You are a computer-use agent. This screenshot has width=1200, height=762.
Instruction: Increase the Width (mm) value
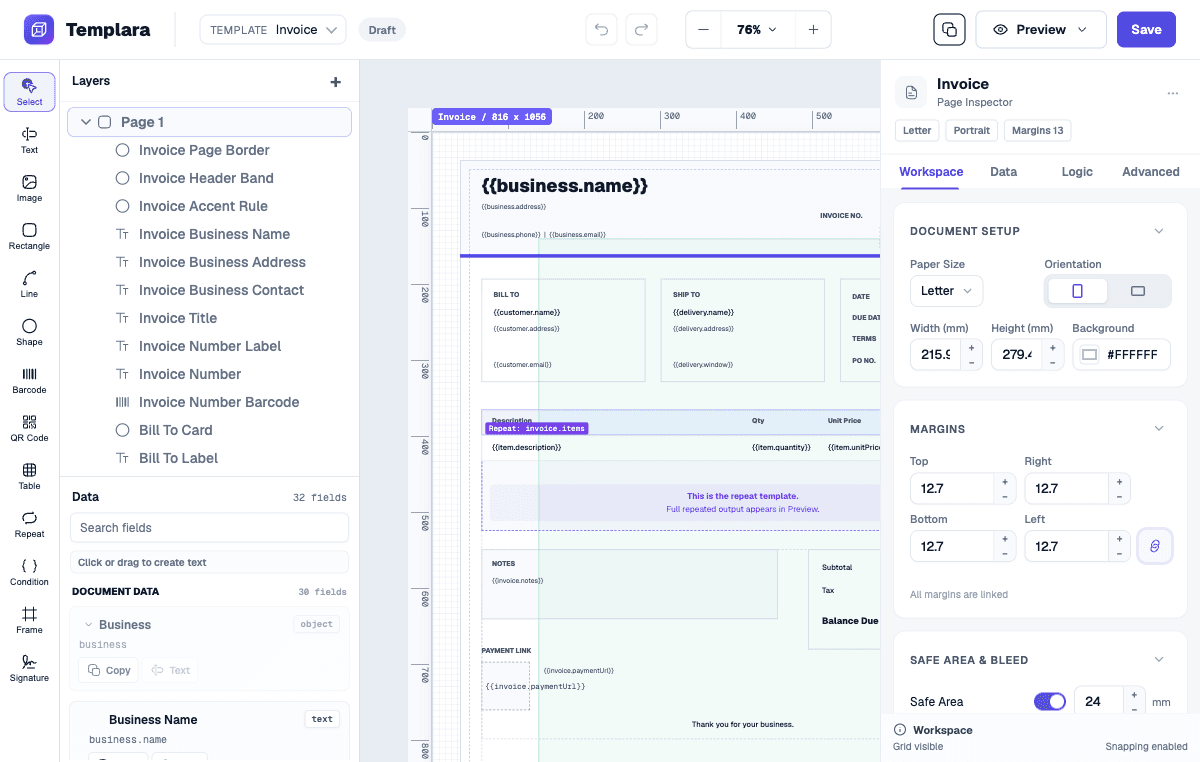point(971,348)
